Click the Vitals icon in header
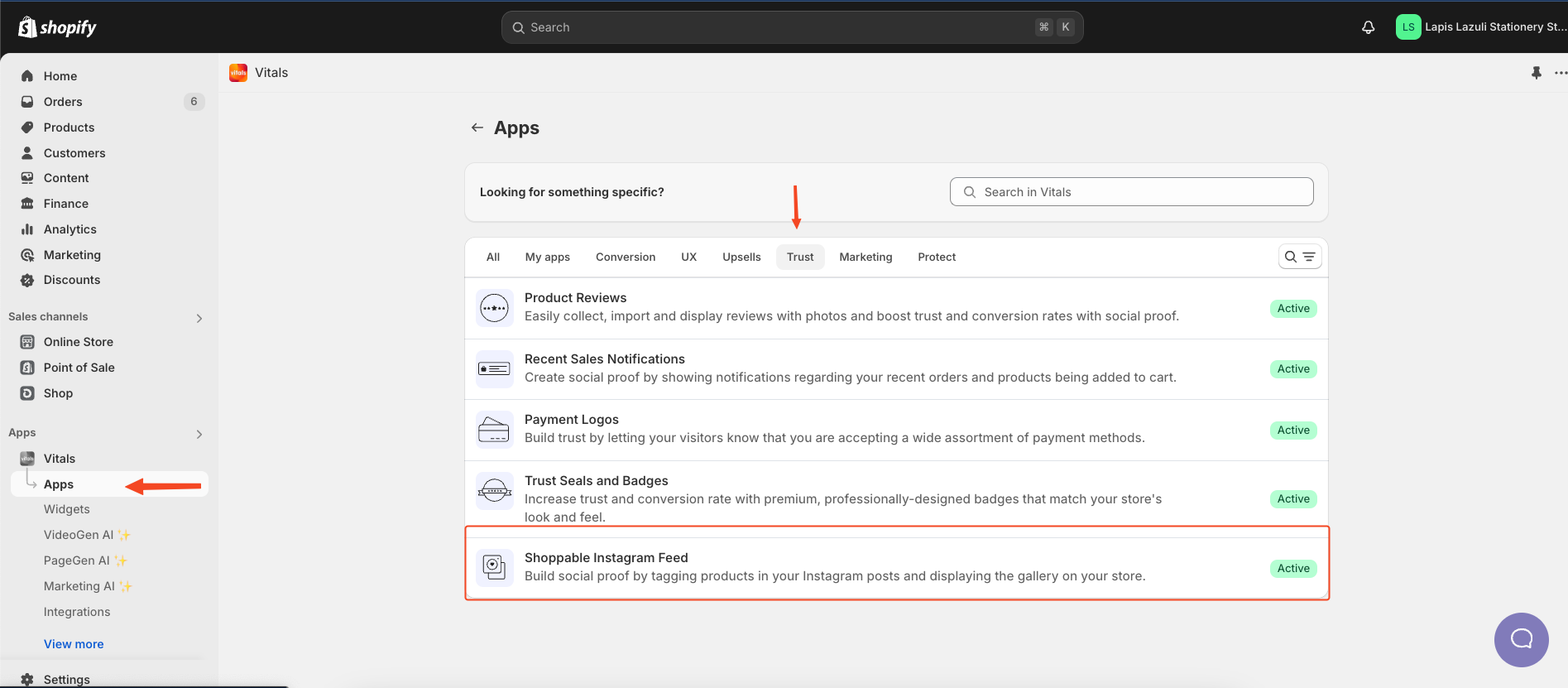Screen dimensions: 1568x688 pyautogui.click(x=238, y=73)
